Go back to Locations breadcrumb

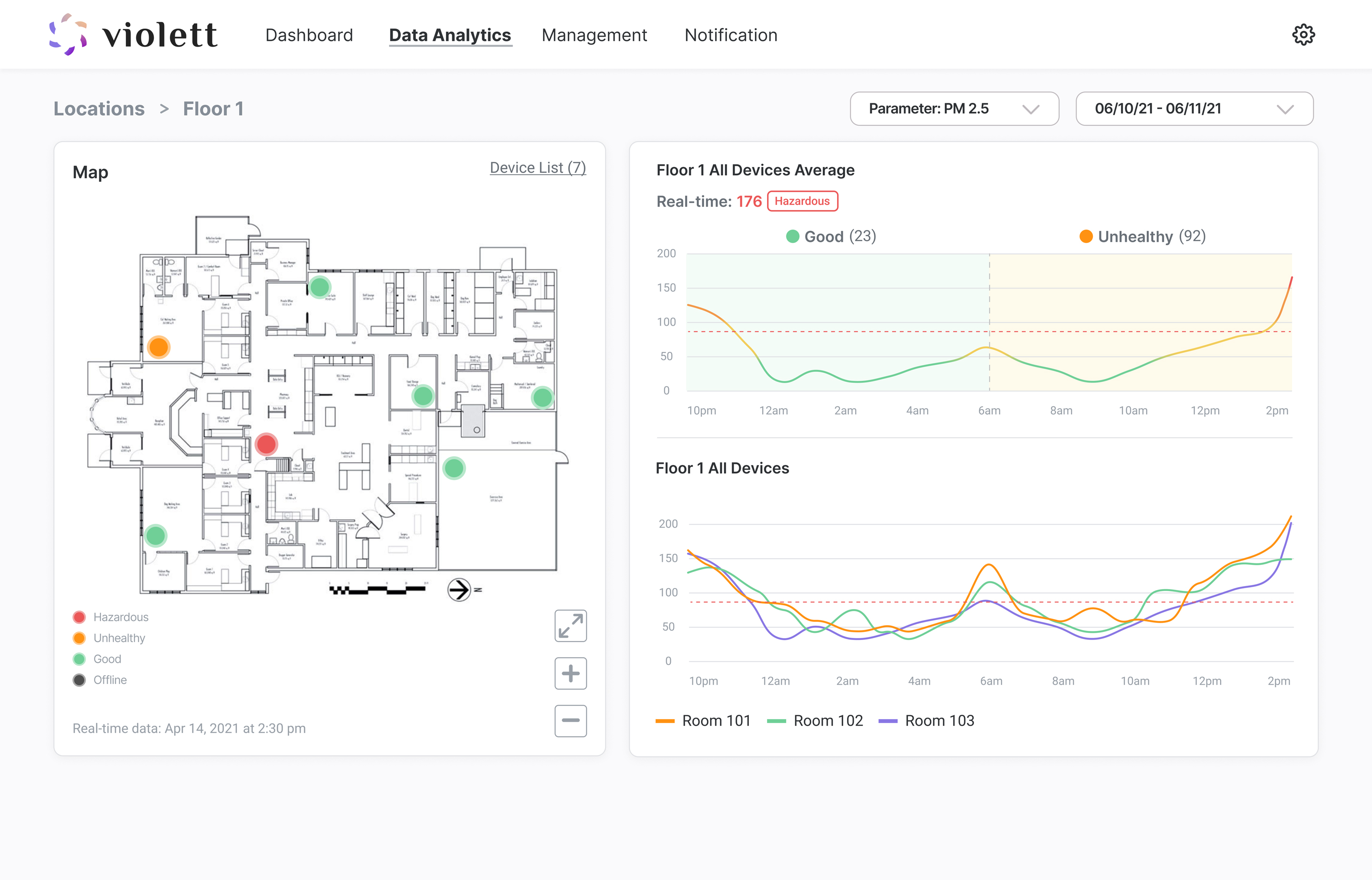(99, 109)
